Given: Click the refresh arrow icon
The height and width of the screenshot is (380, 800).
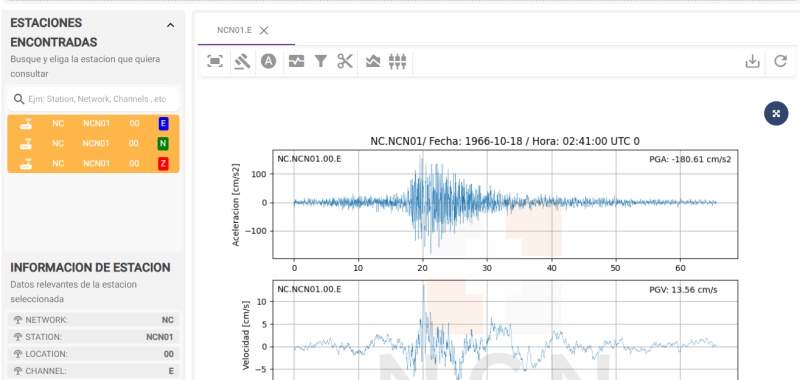Looking at the screenshot, I should 781,61.
